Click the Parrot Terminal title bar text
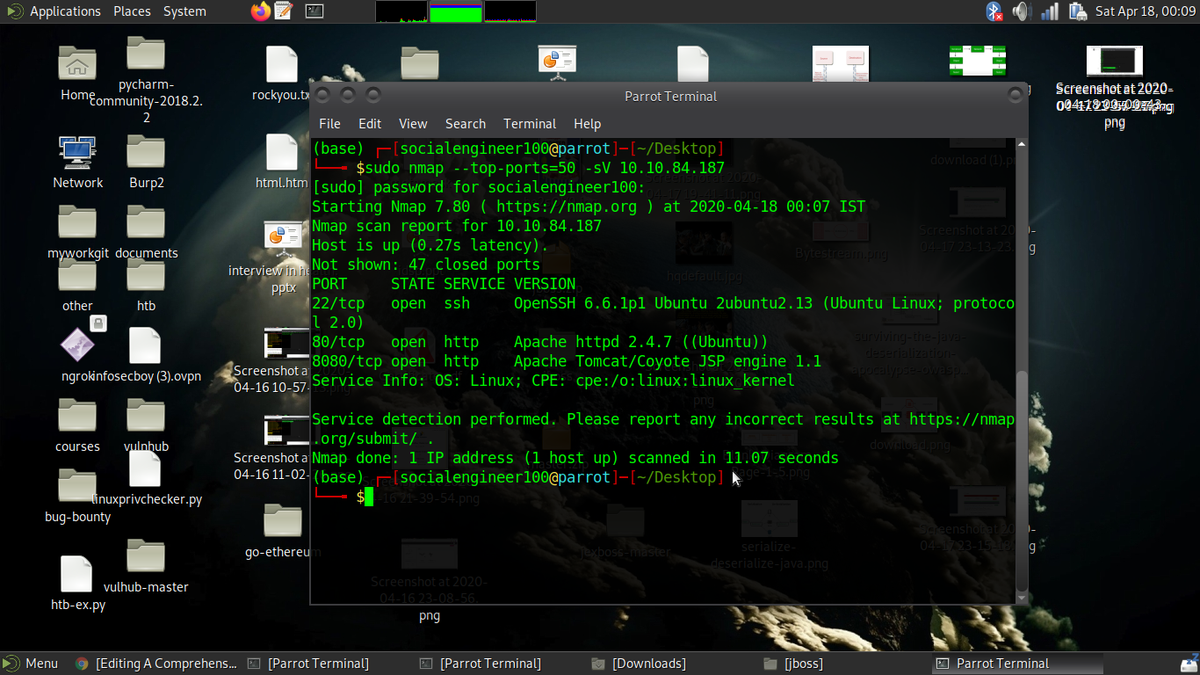Screen dimensions: 1200x675 [670, 96]
